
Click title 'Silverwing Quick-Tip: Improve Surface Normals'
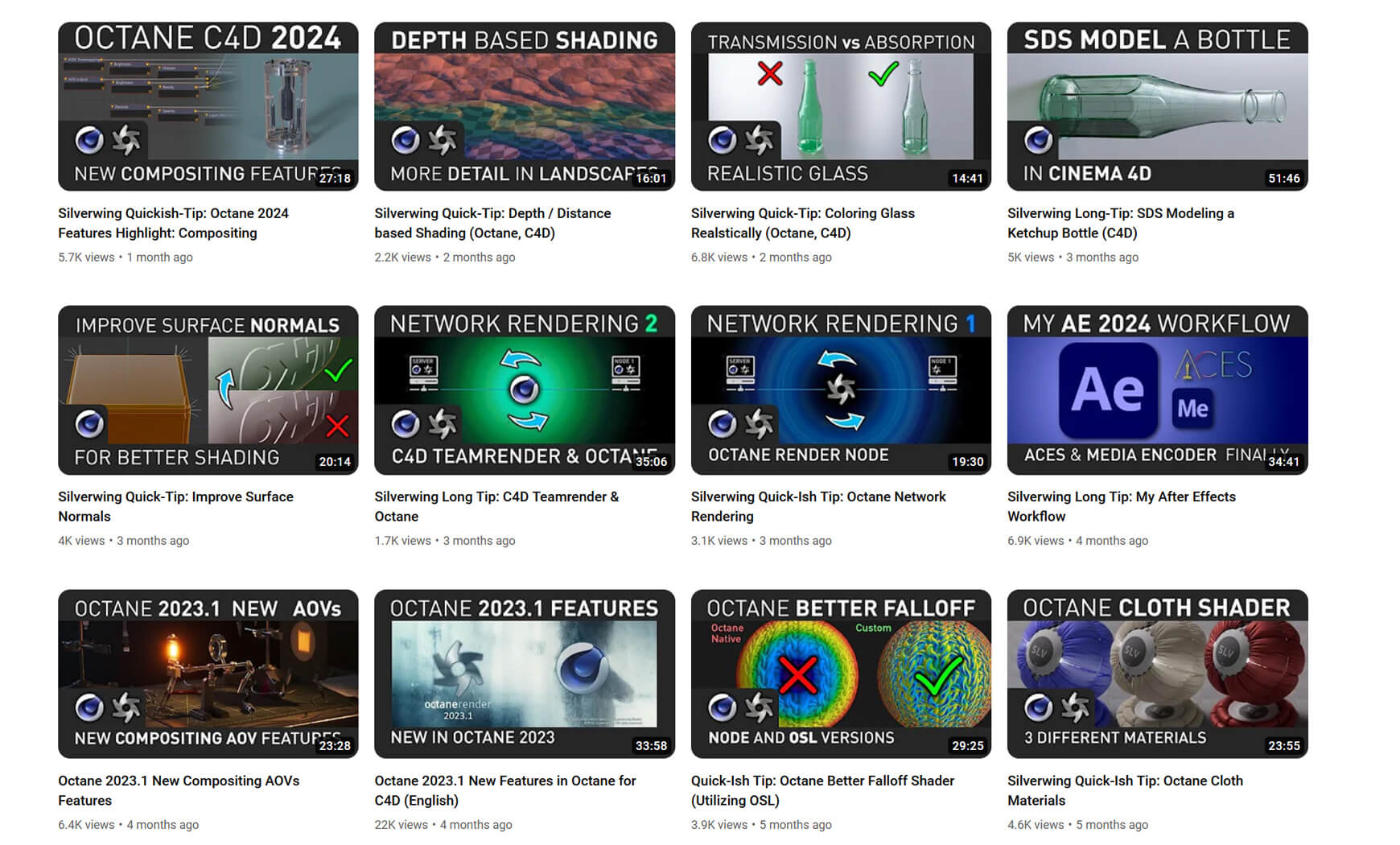click(x=175, y=506)
